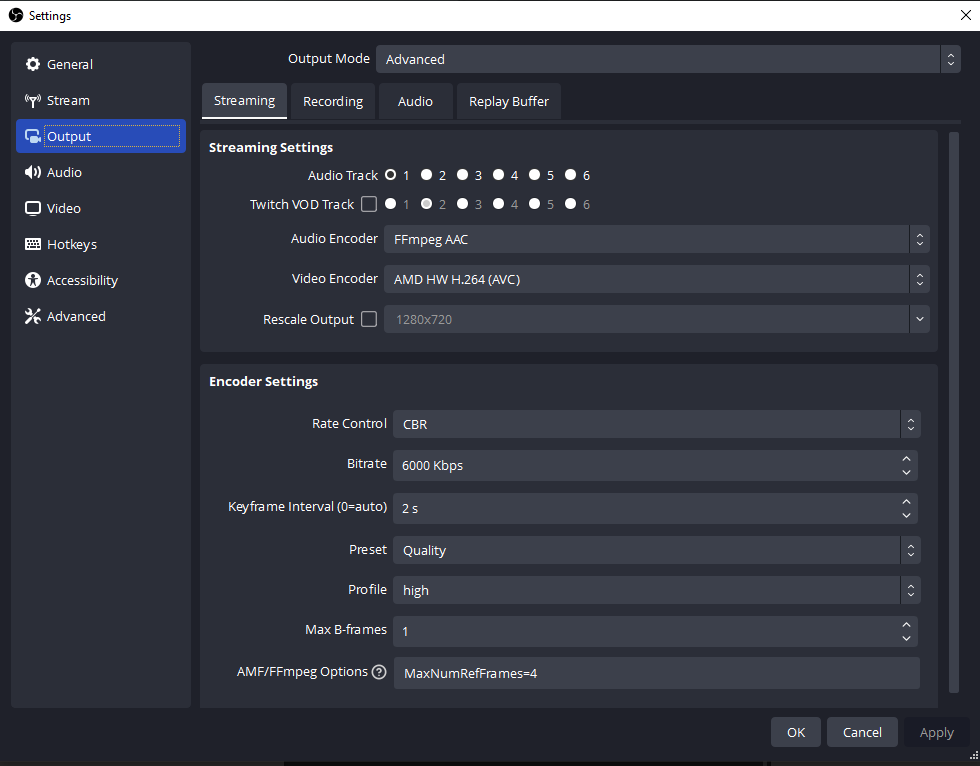This screenshot has height=766, width=980.
Task: Increase Keyframe Interval with up arrow
Action: (906, 501)
